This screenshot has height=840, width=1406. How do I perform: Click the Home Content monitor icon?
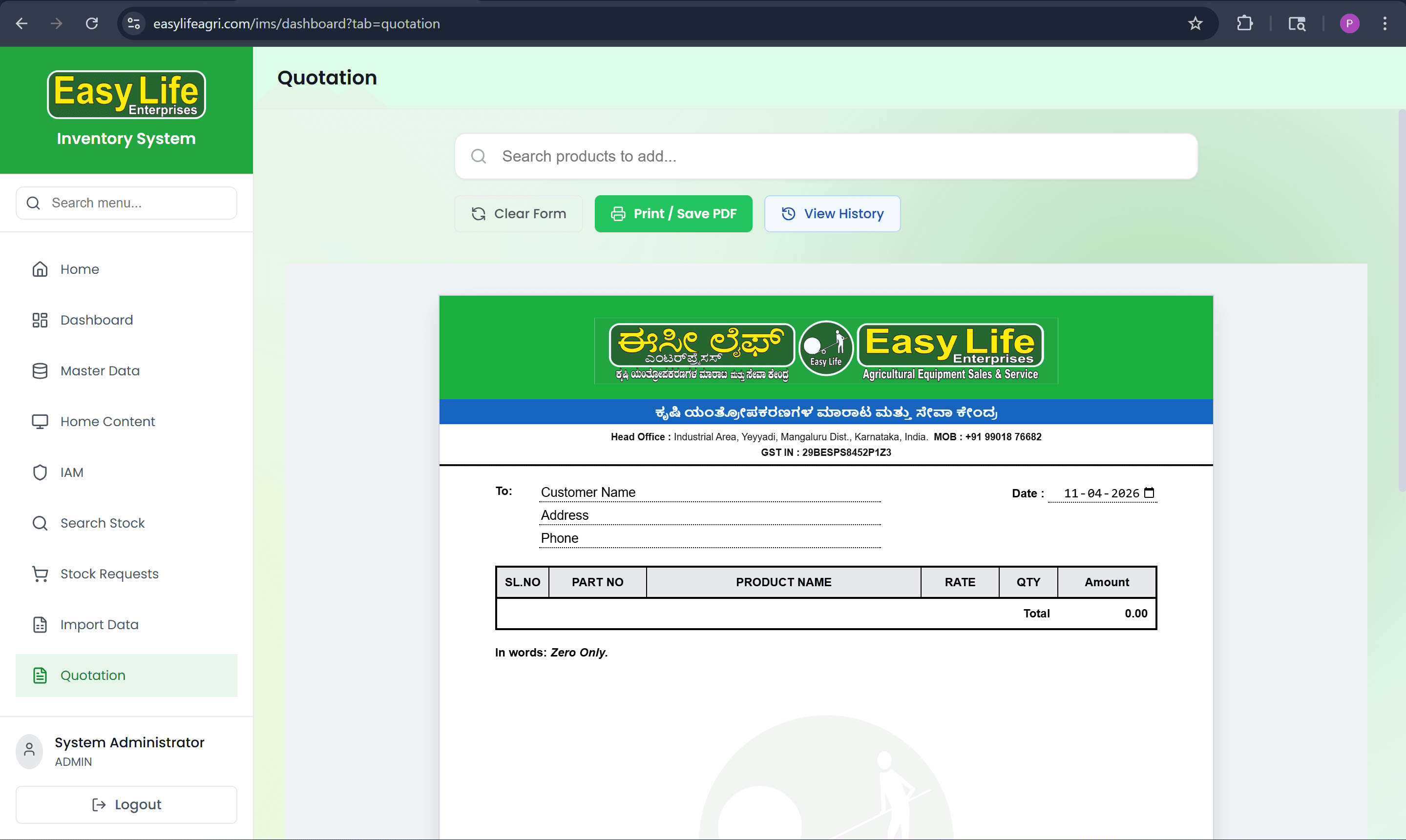[40, 421]
